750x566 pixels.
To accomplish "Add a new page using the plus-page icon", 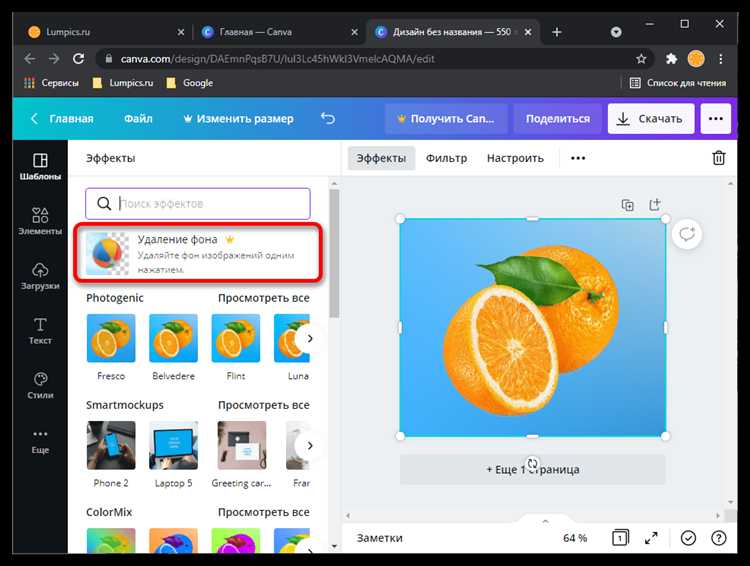I will [x=655, y=204].
